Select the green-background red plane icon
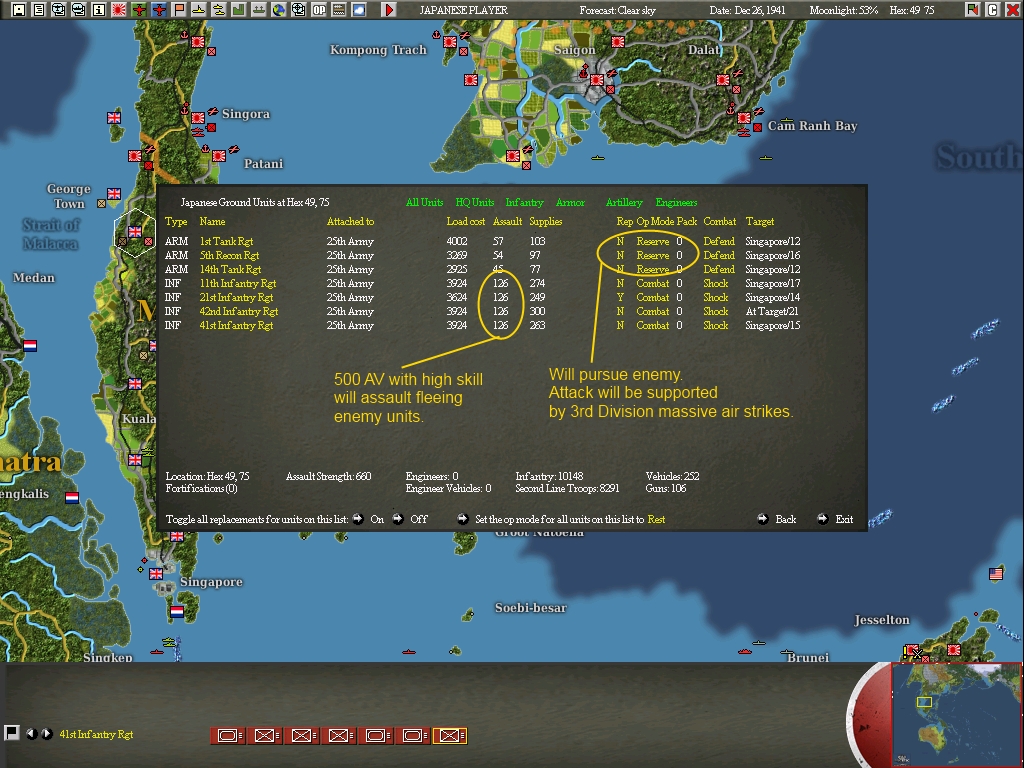 click(139, 10)
